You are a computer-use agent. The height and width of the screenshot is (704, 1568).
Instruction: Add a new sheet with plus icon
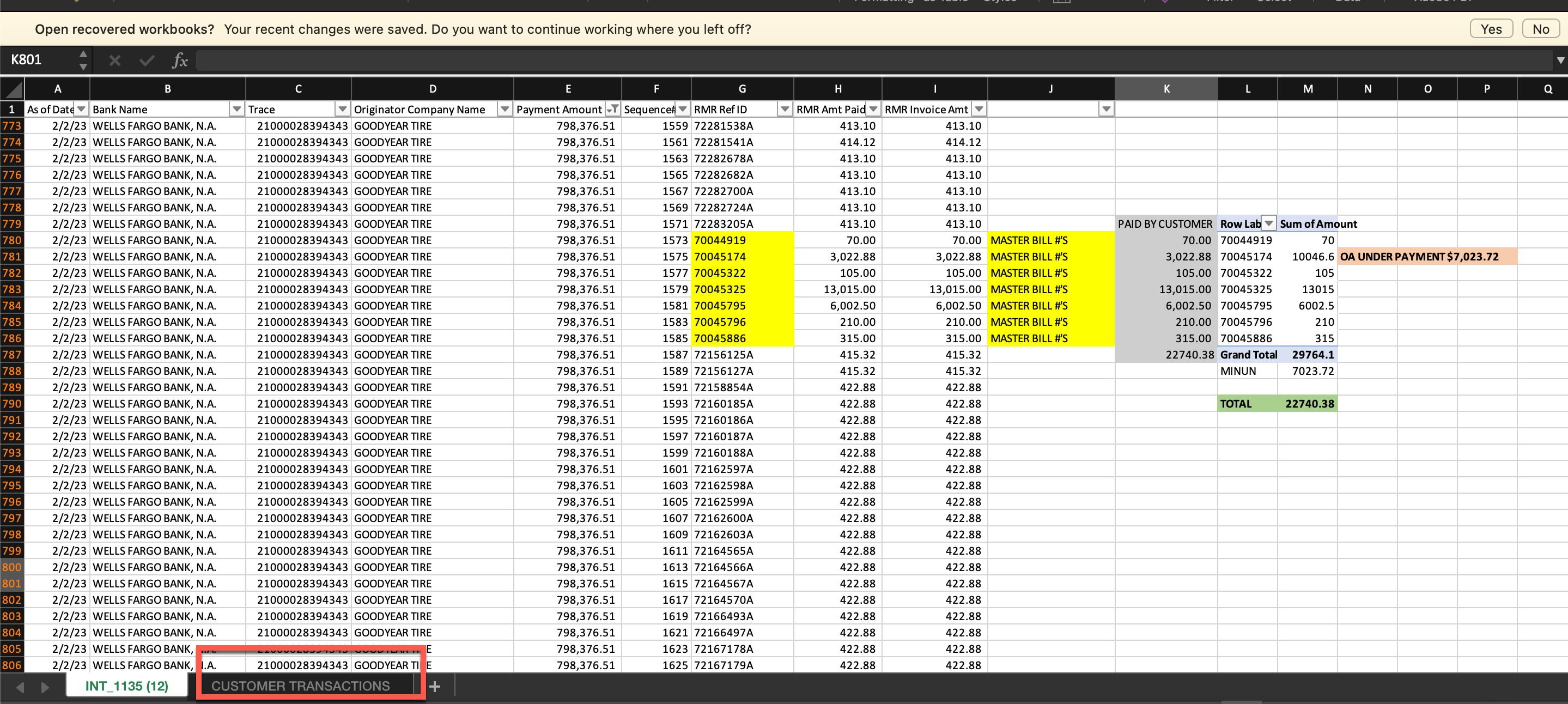[435, 687]
